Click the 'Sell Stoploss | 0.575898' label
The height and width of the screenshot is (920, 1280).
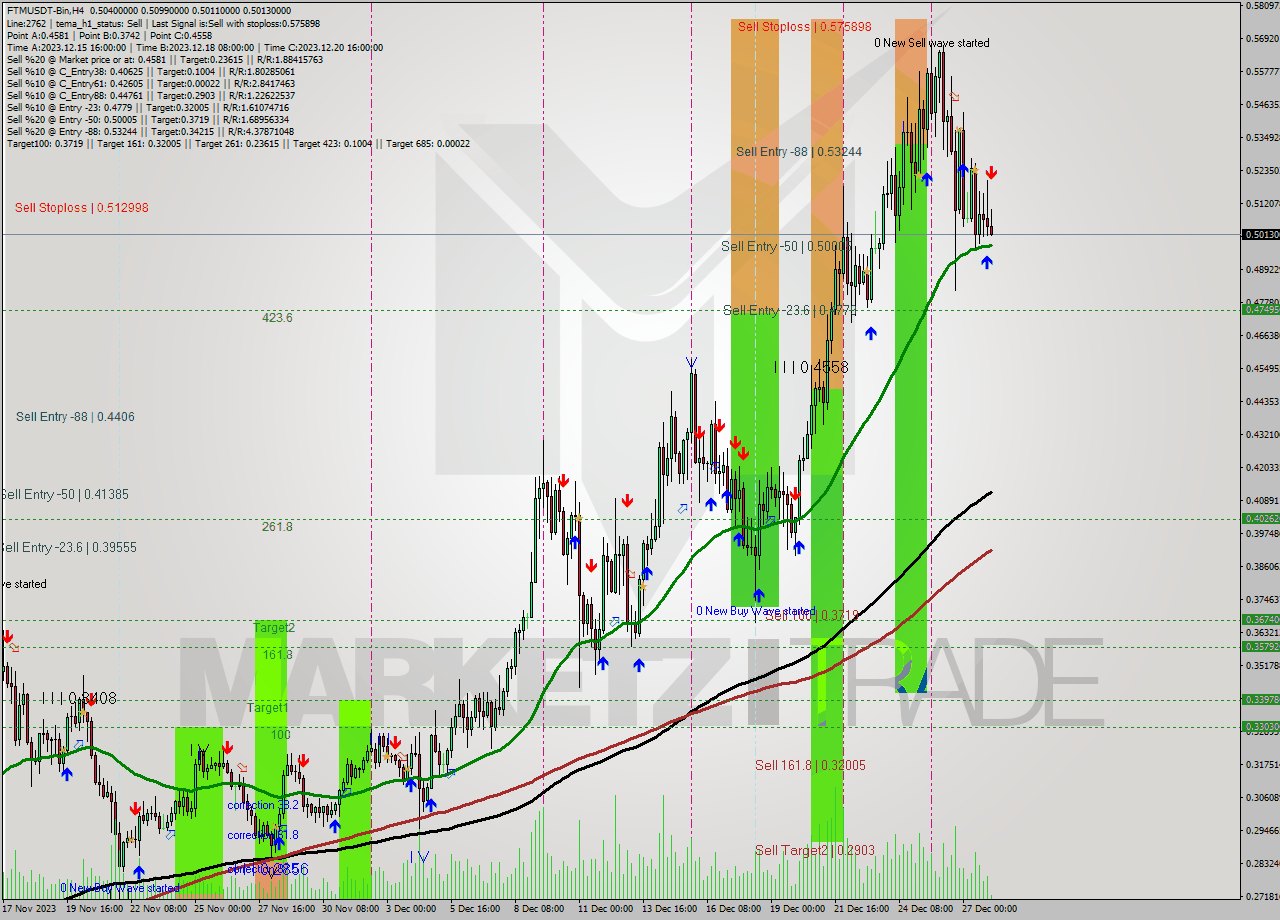coord(804,27)
